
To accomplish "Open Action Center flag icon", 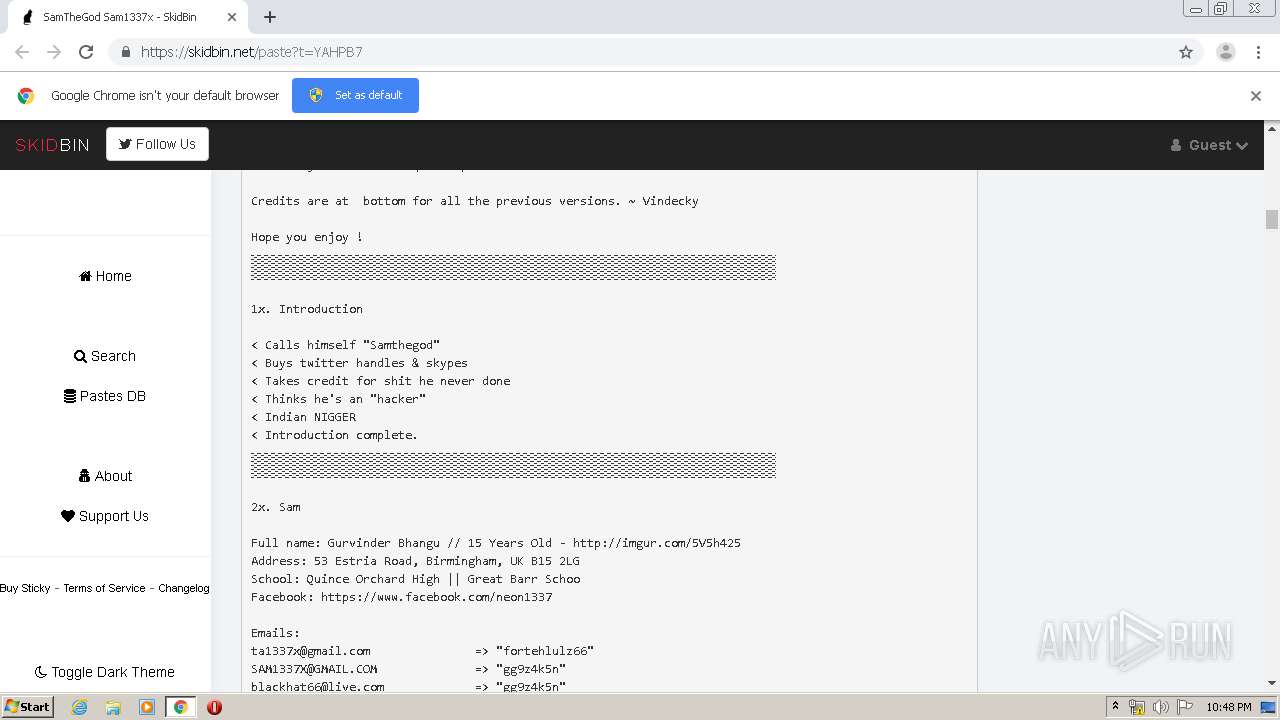I will (1183, 707).
